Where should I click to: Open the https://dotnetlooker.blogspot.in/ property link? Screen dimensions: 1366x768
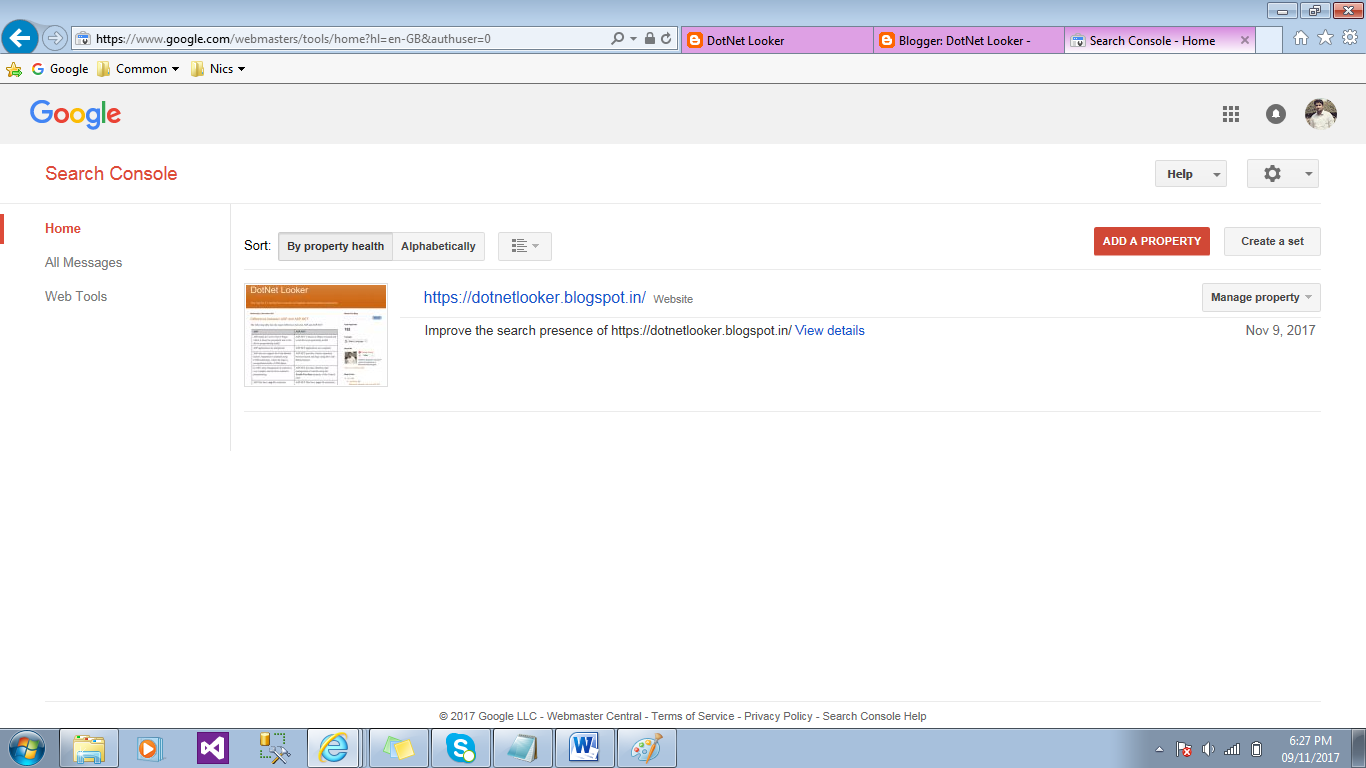click(x=535, y=297)
